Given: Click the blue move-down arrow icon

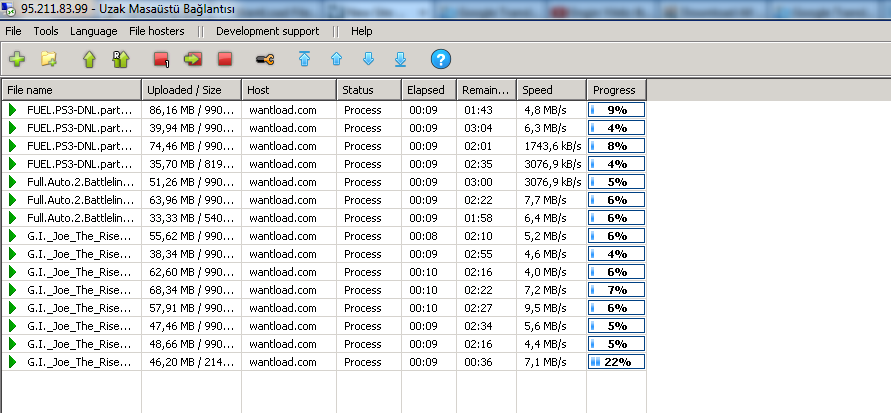Looking at the screenshot, I should pos(368,59).
